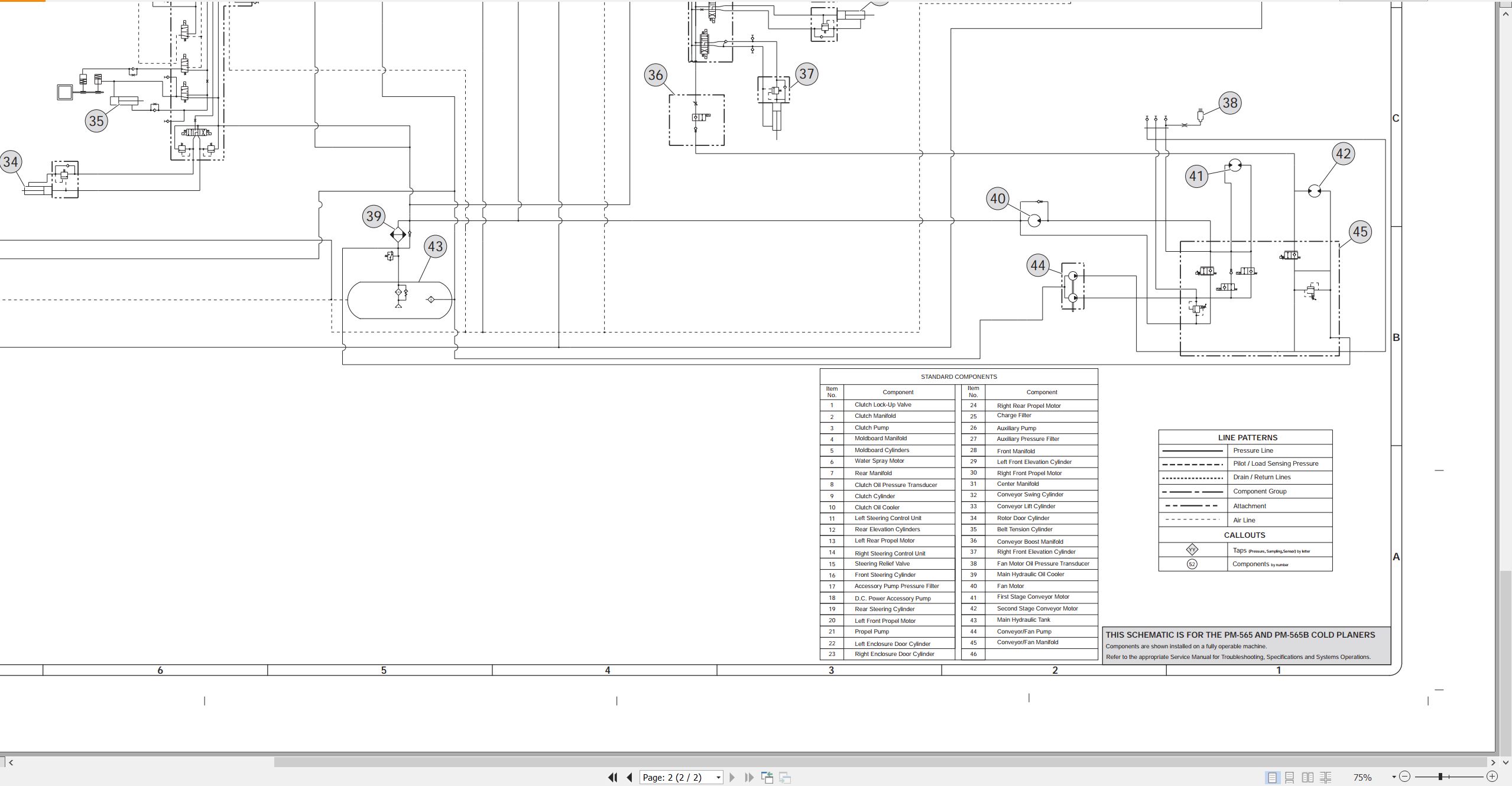Viewport: 1512px width, 786px height.
Task: Switch to continuous page layout
Action: pos(1290,777)
